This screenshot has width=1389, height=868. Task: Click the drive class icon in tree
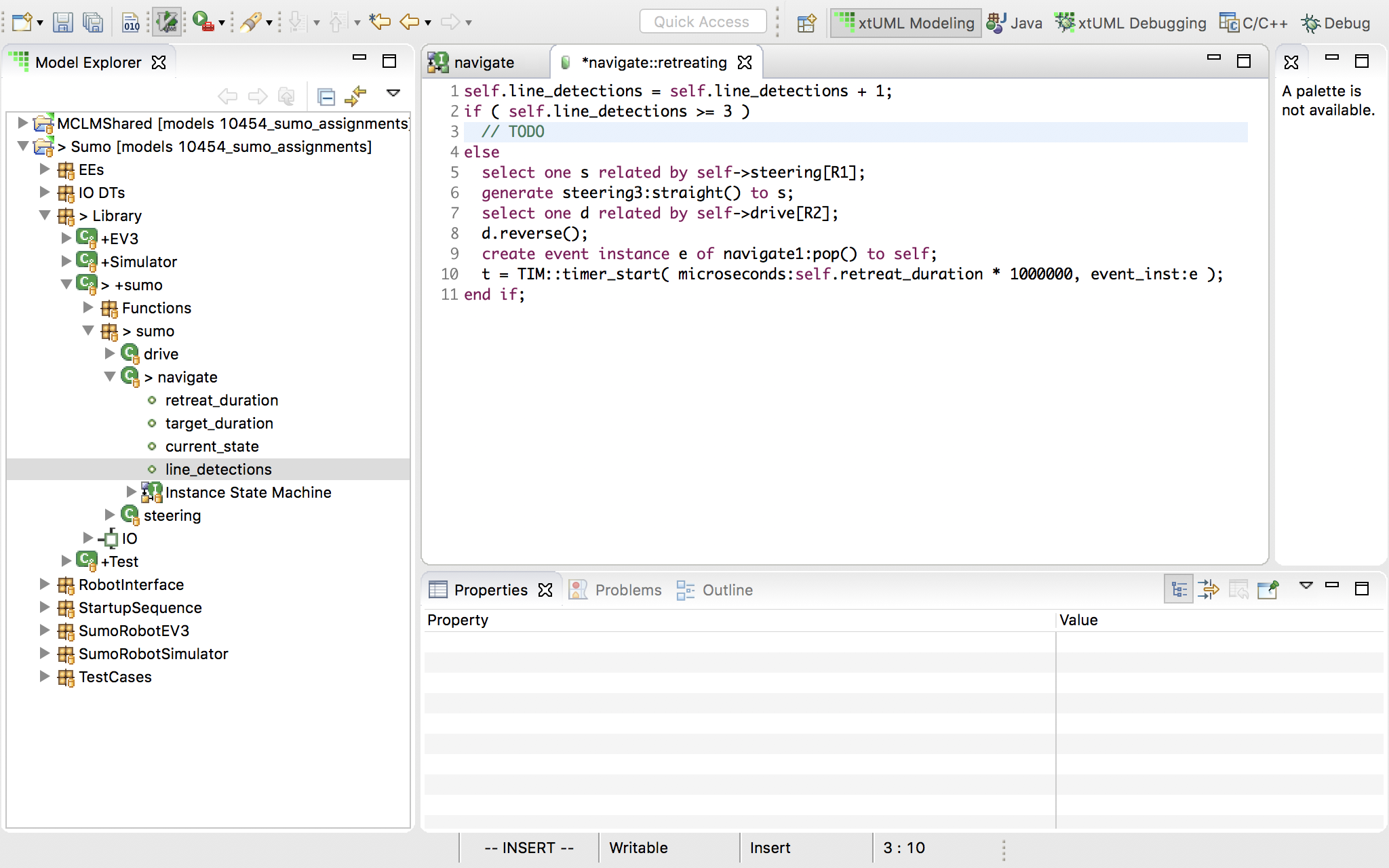click(130, 353)
